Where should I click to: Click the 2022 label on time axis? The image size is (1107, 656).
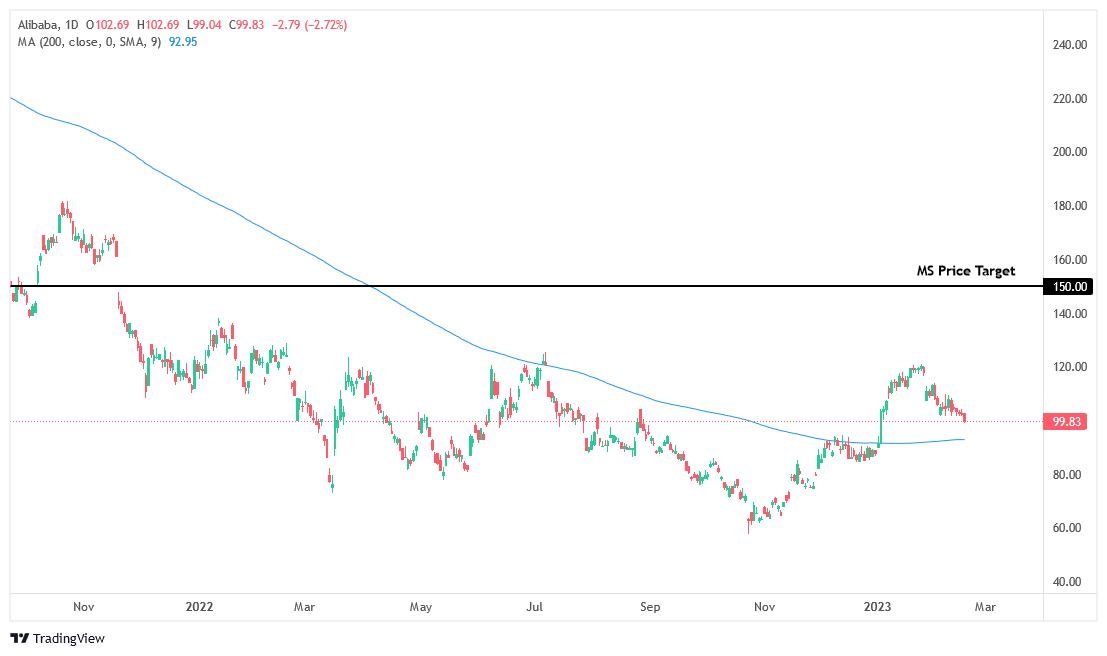199,607
